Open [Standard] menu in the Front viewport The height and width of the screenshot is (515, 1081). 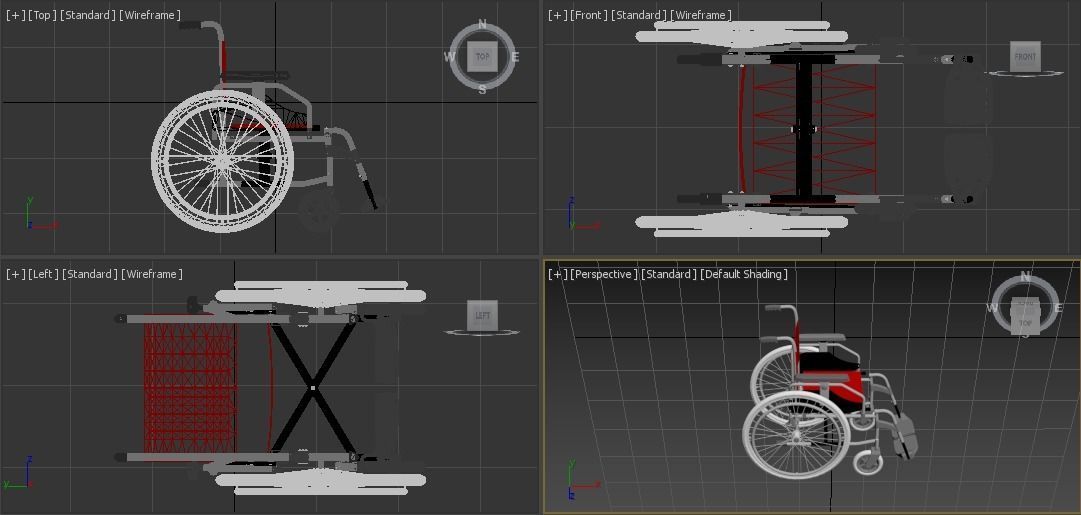(x=639, y=14)
